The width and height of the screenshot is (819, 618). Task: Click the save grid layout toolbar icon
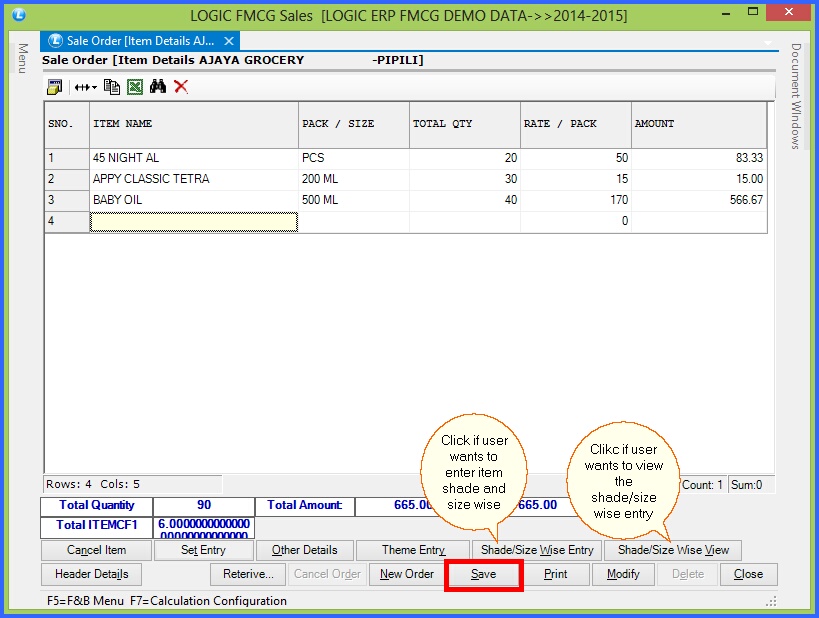(x=54, y=87)
